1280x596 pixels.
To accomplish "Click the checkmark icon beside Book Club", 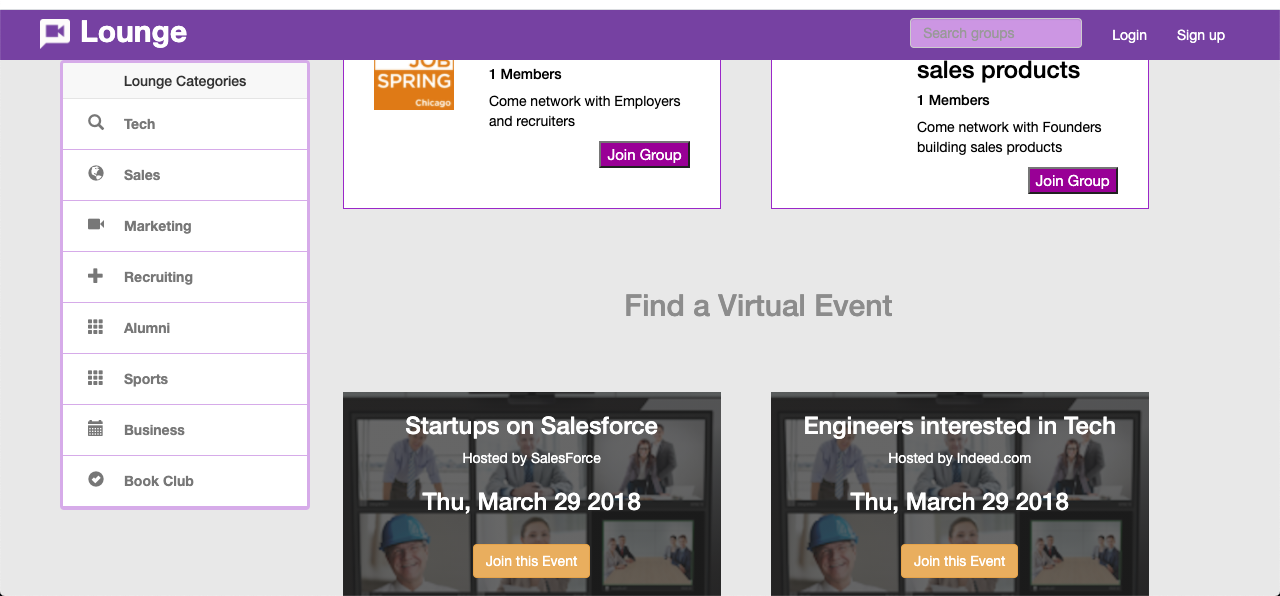I will [x=96, y=480].
